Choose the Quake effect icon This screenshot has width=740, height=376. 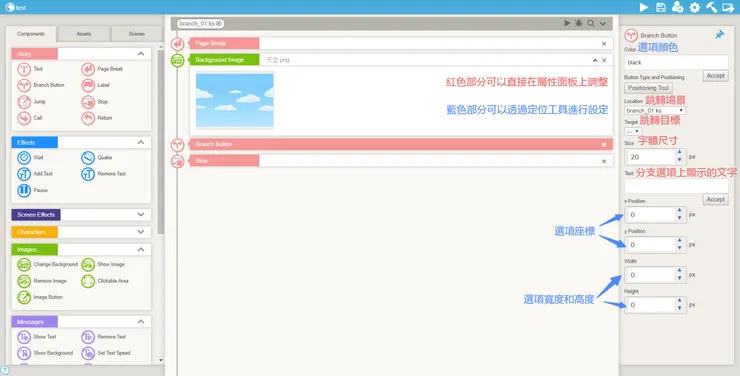click(x=88, y=158)
